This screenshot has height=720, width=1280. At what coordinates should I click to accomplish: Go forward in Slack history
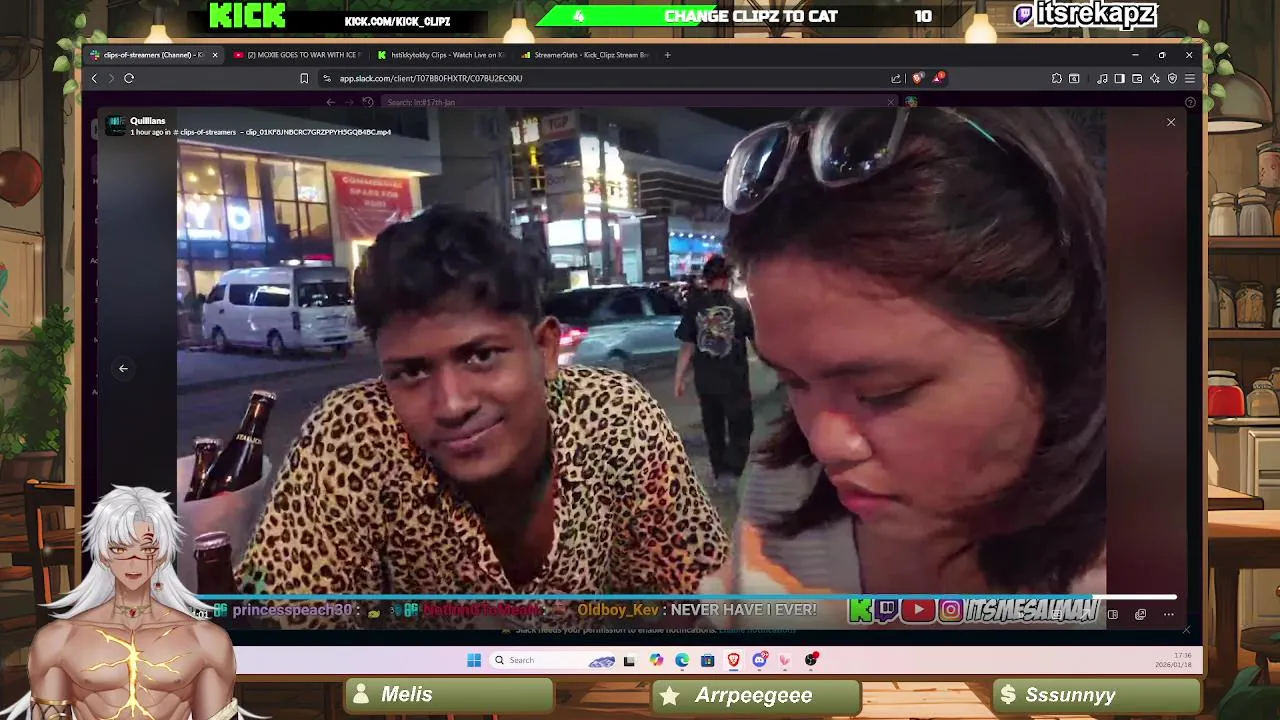tap(349, 102)
